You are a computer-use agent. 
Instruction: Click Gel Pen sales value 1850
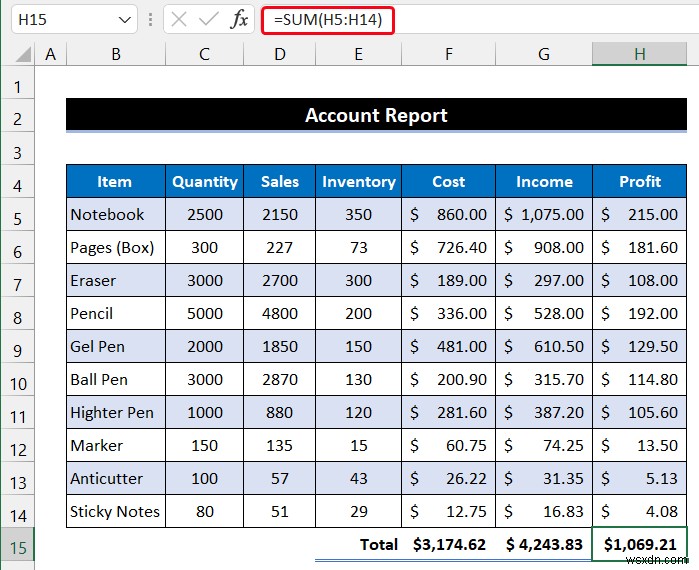[280, 346]
